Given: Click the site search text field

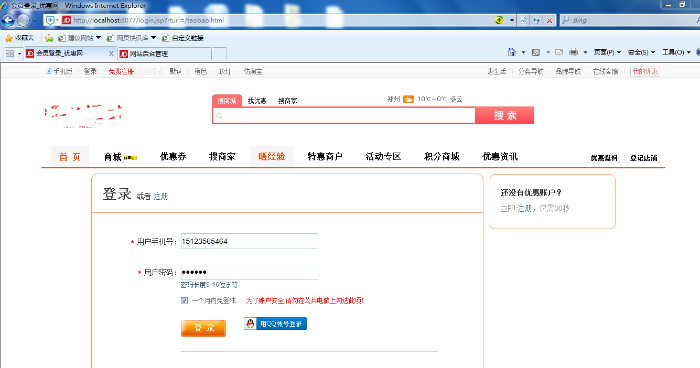Looking at the screenshot, I should (x=344, y=116).
